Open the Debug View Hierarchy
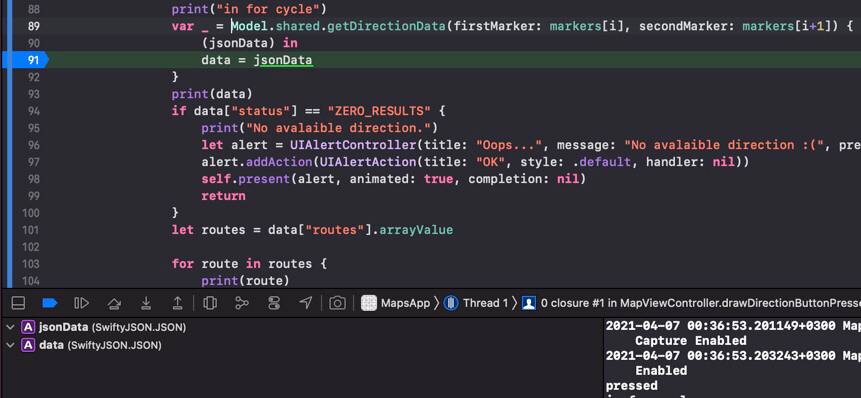This screenshot has width=861, height=398. (x=210, y=302)
